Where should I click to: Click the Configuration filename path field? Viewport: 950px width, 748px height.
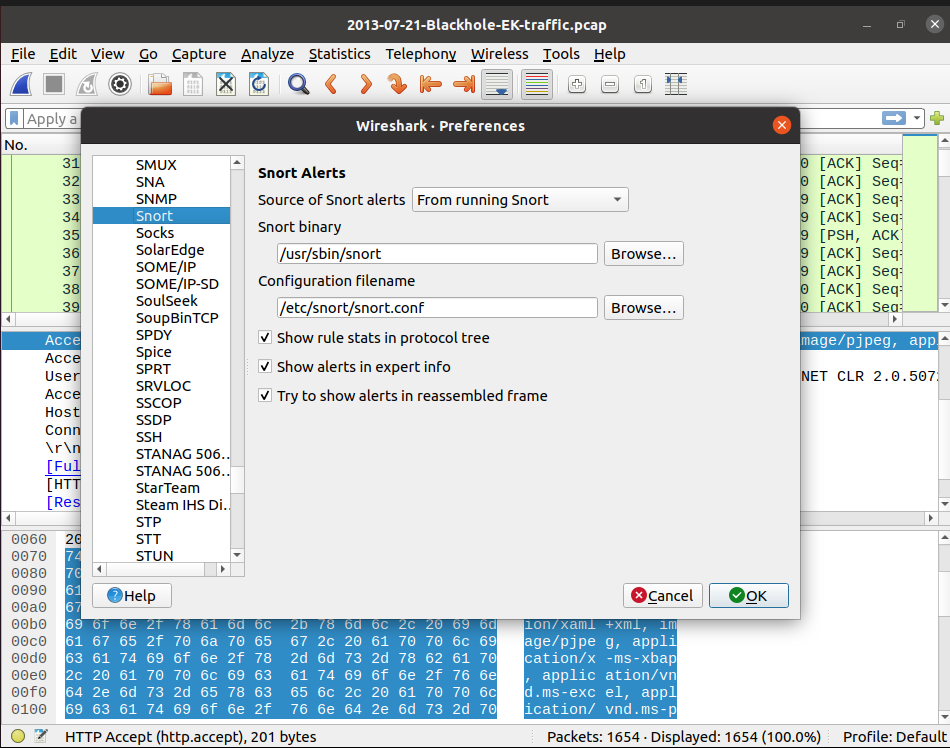tap(437, 308)
